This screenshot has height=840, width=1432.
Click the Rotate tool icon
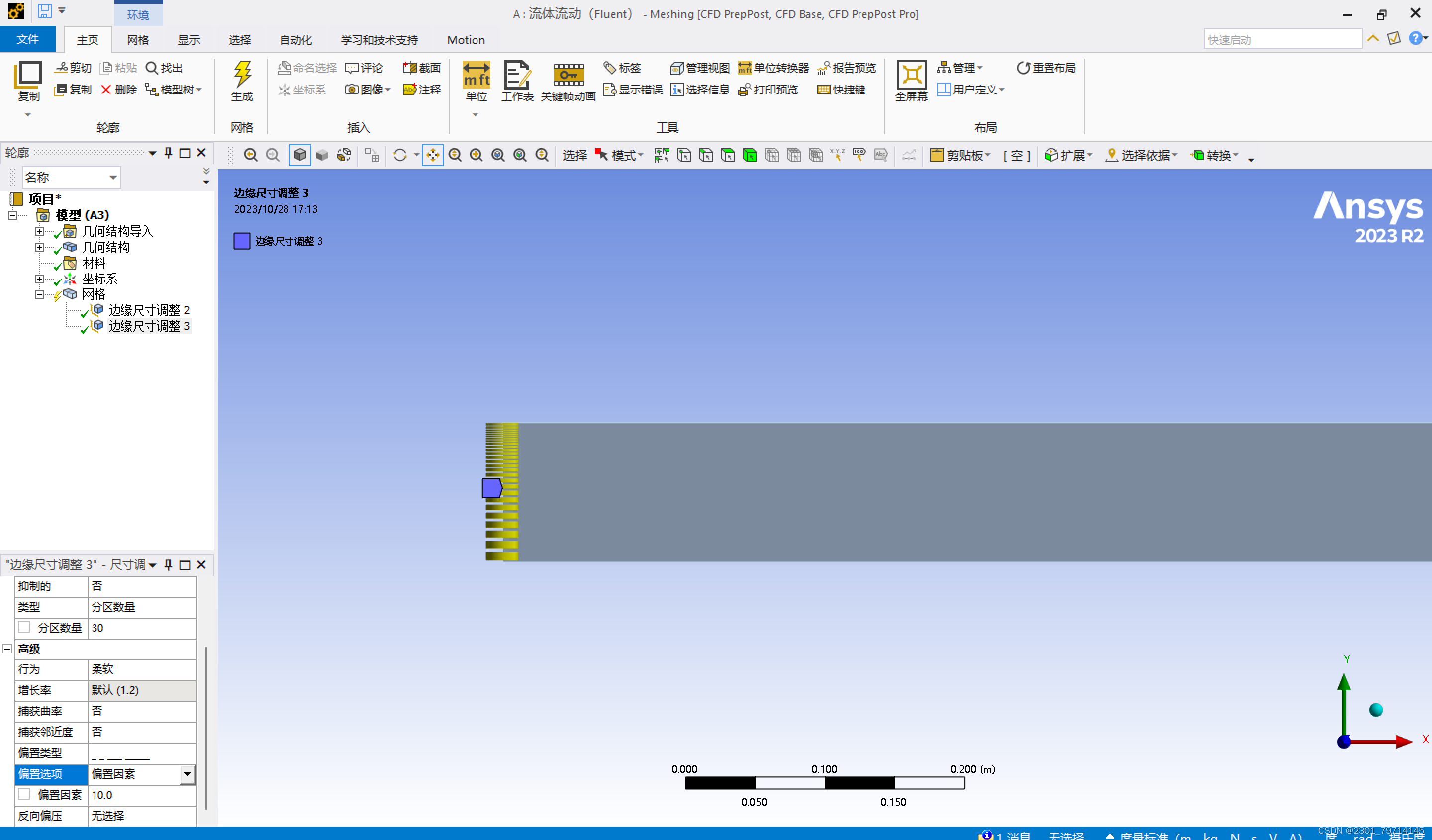coord(400,155)
